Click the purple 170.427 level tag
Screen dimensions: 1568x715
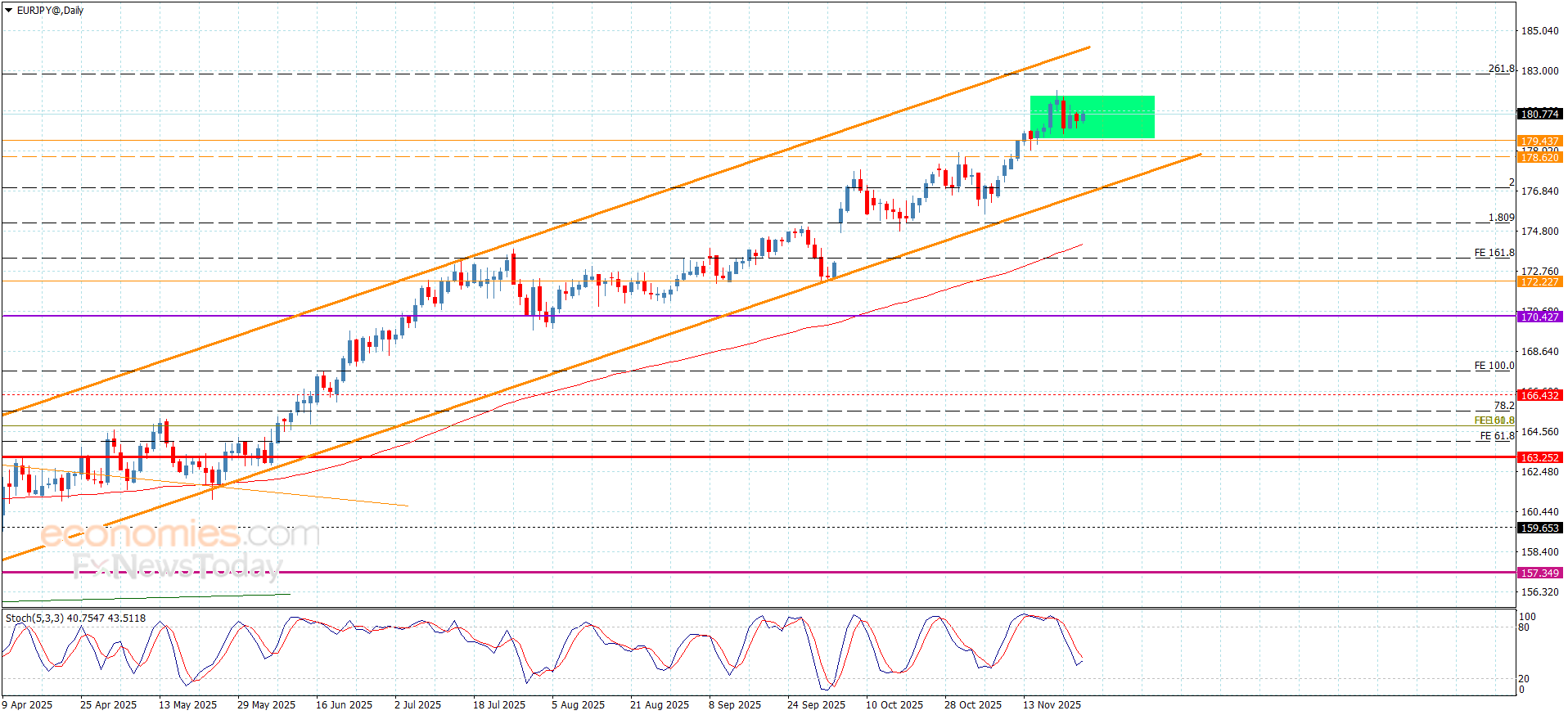(x=1539, y=317)
